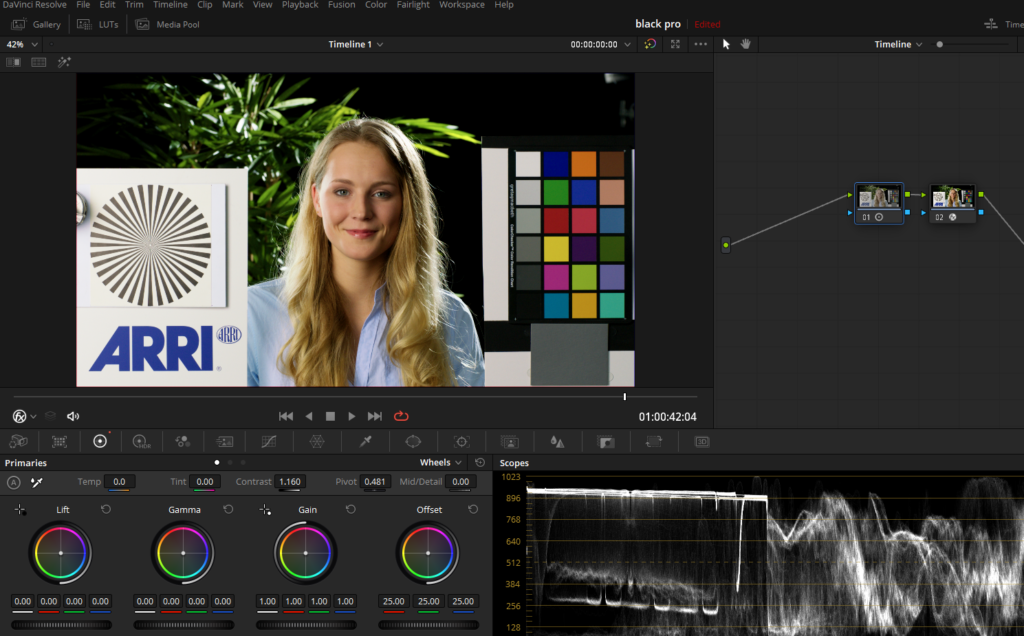This screenshot has width=1024, height=636.
Task: Click the Lift master wheel slider
Action: click(61, 625)
